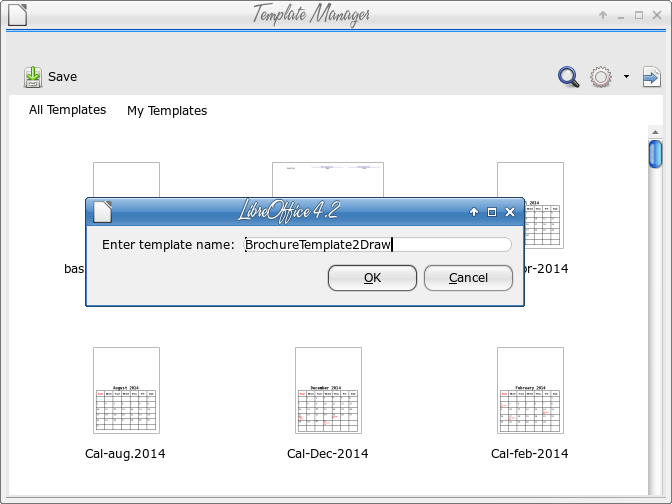
Task: Click into the template name input field
Action: tap(377, 245)
